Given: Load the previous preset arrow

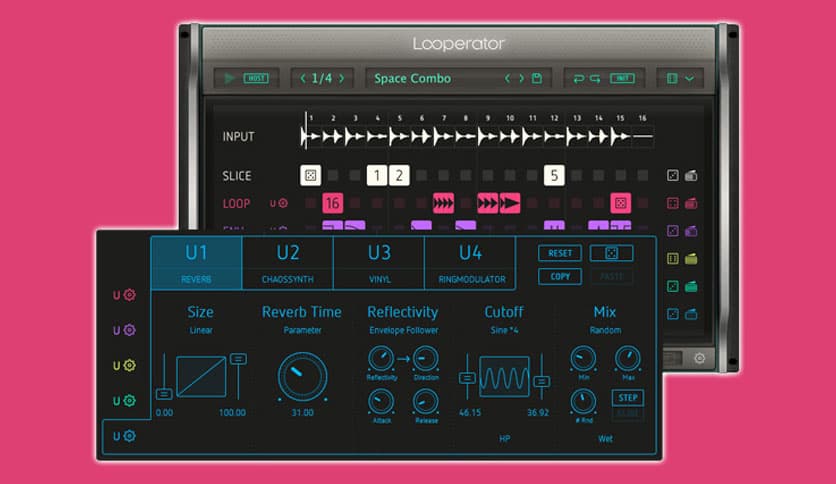Looking at the screenshot, I should pyautogui.click(x=507, y=78).
